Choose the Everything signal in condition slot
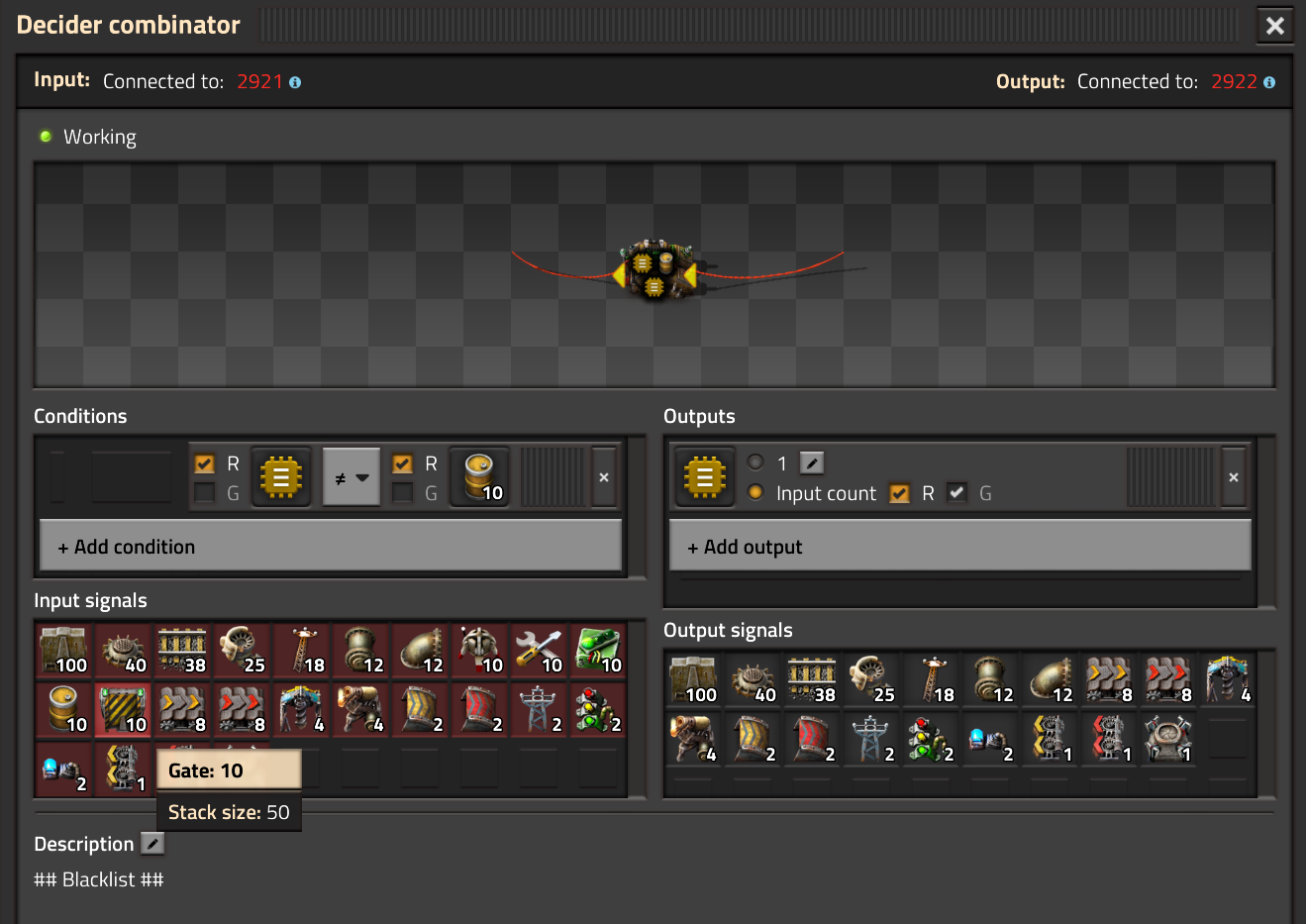The width and height of the screenshot is (1306, 924). tap(281, 477)
